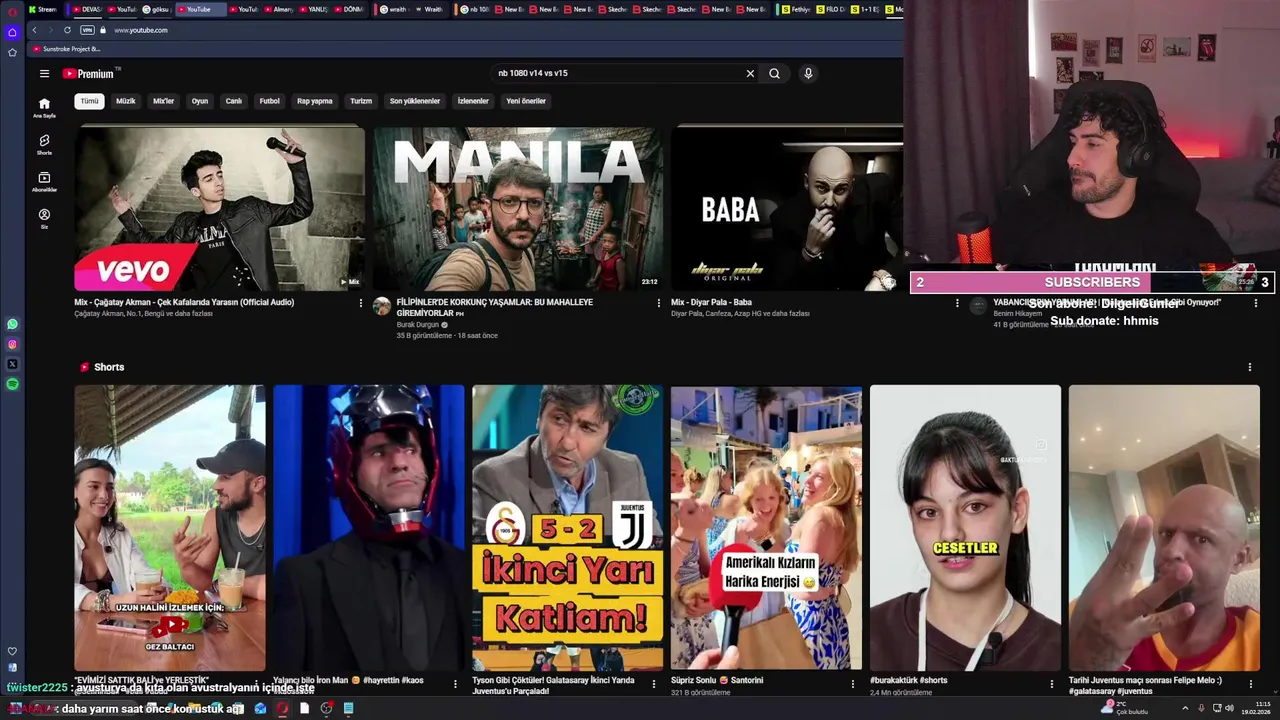1280x720 pixels.
Task: Open video title FİLİPİNLER'DE KORKUNÇ YAŞAMLAR
Action: click(x=495, y=307)
